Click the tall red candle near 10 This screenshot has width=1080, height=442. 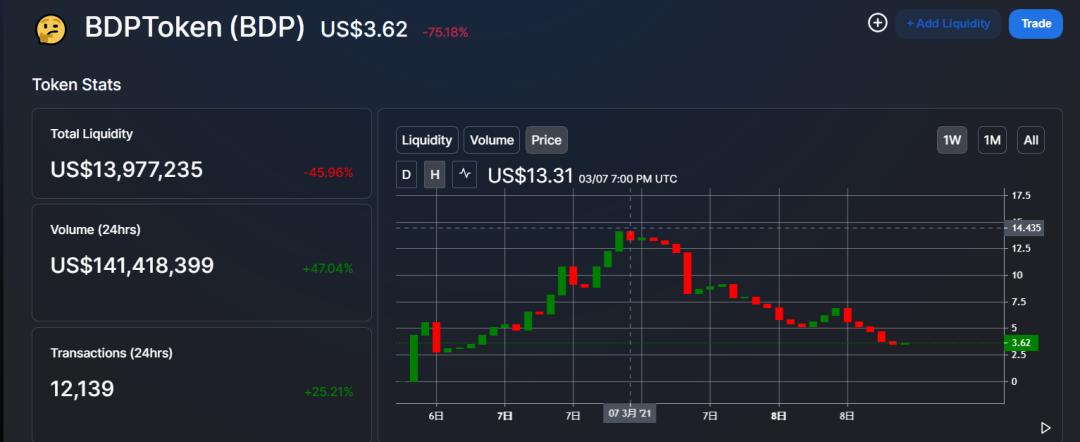point(687,273)
